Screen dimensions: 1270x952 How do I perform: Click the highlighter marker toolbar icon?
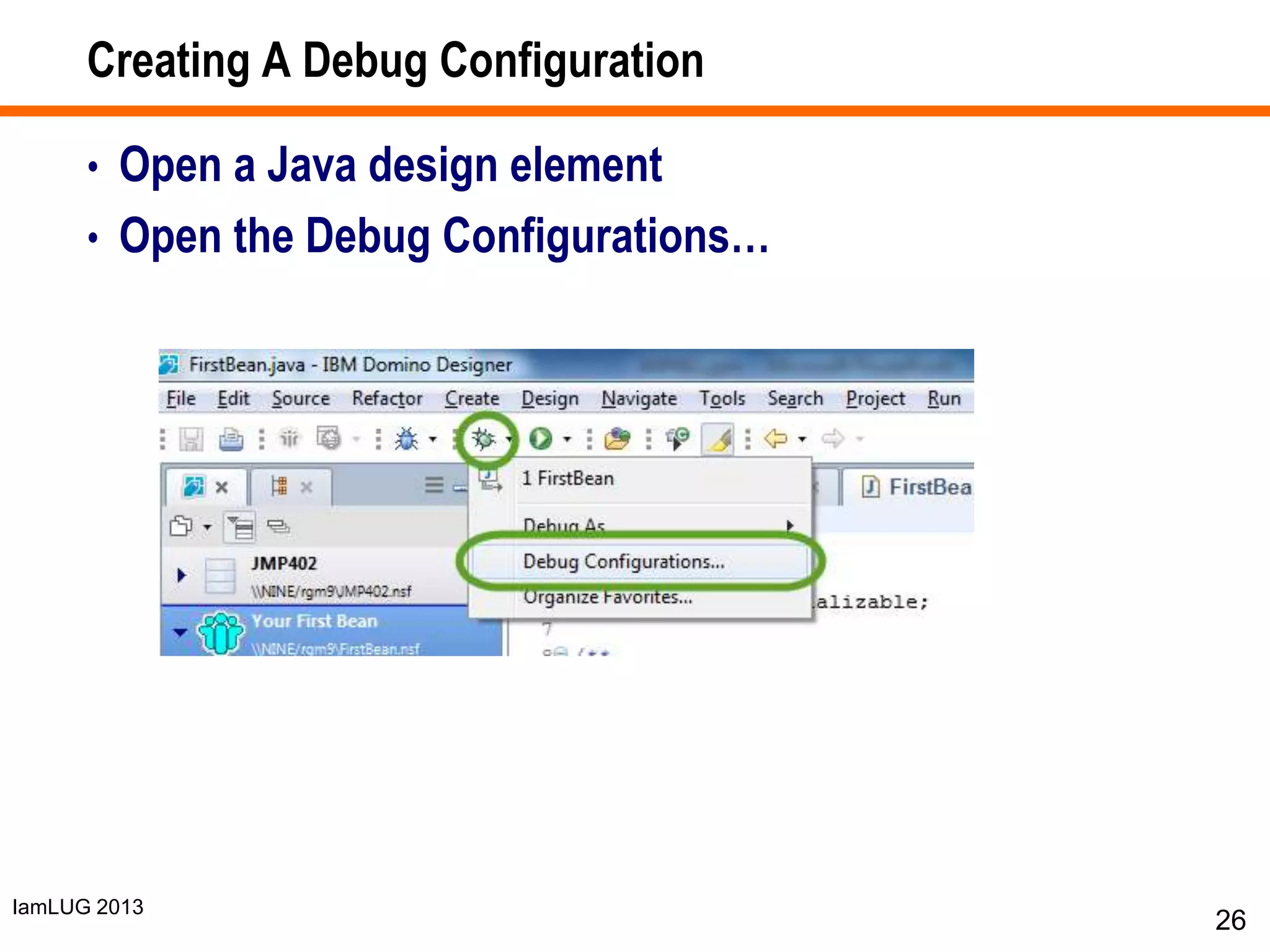[719, 439]
